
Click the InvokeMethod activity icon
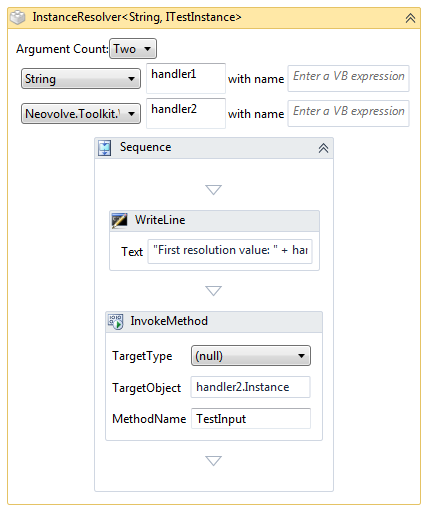(116, 322)
